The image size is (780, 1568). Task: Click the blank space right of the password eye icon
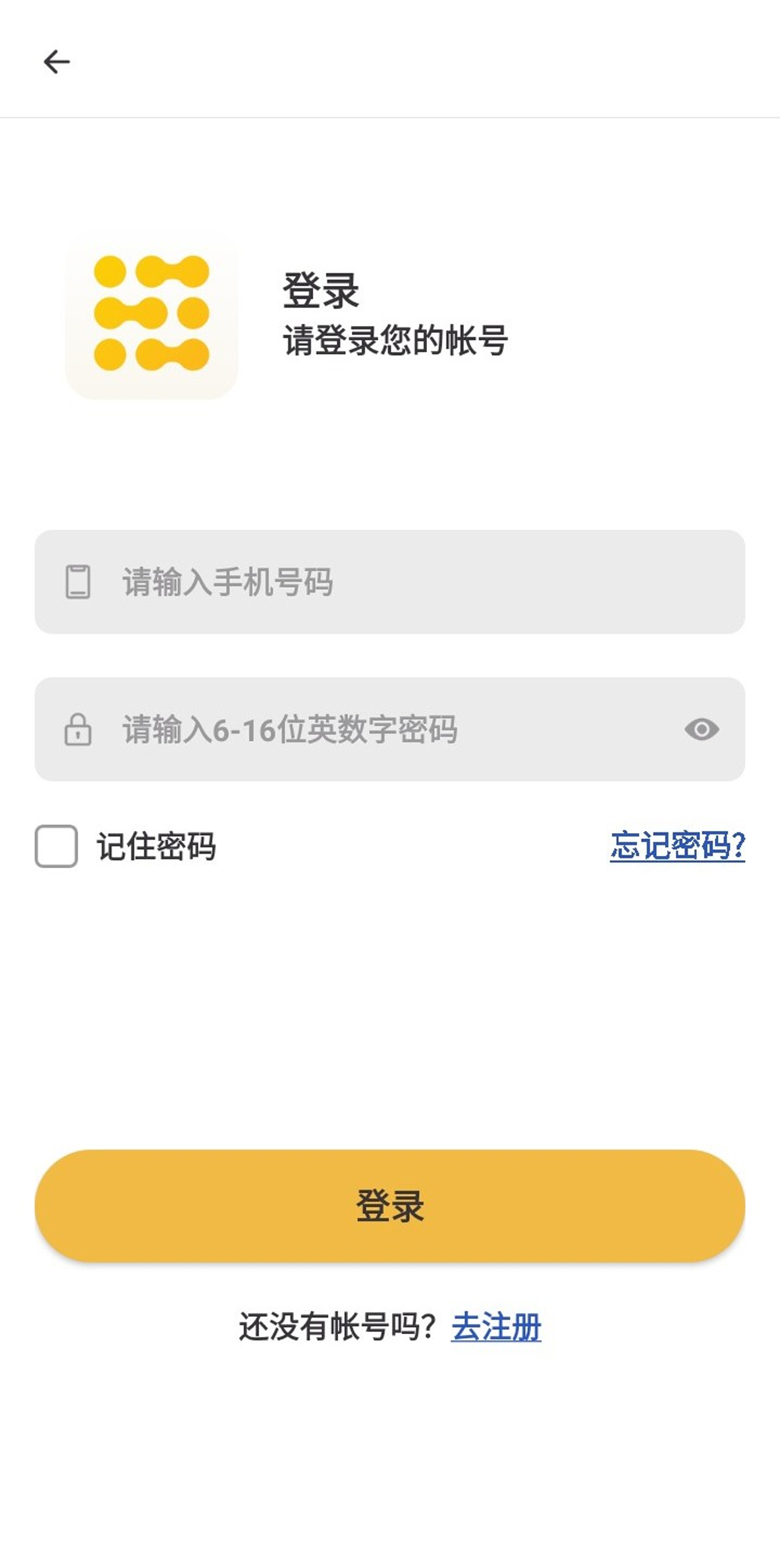click(734, 730)
